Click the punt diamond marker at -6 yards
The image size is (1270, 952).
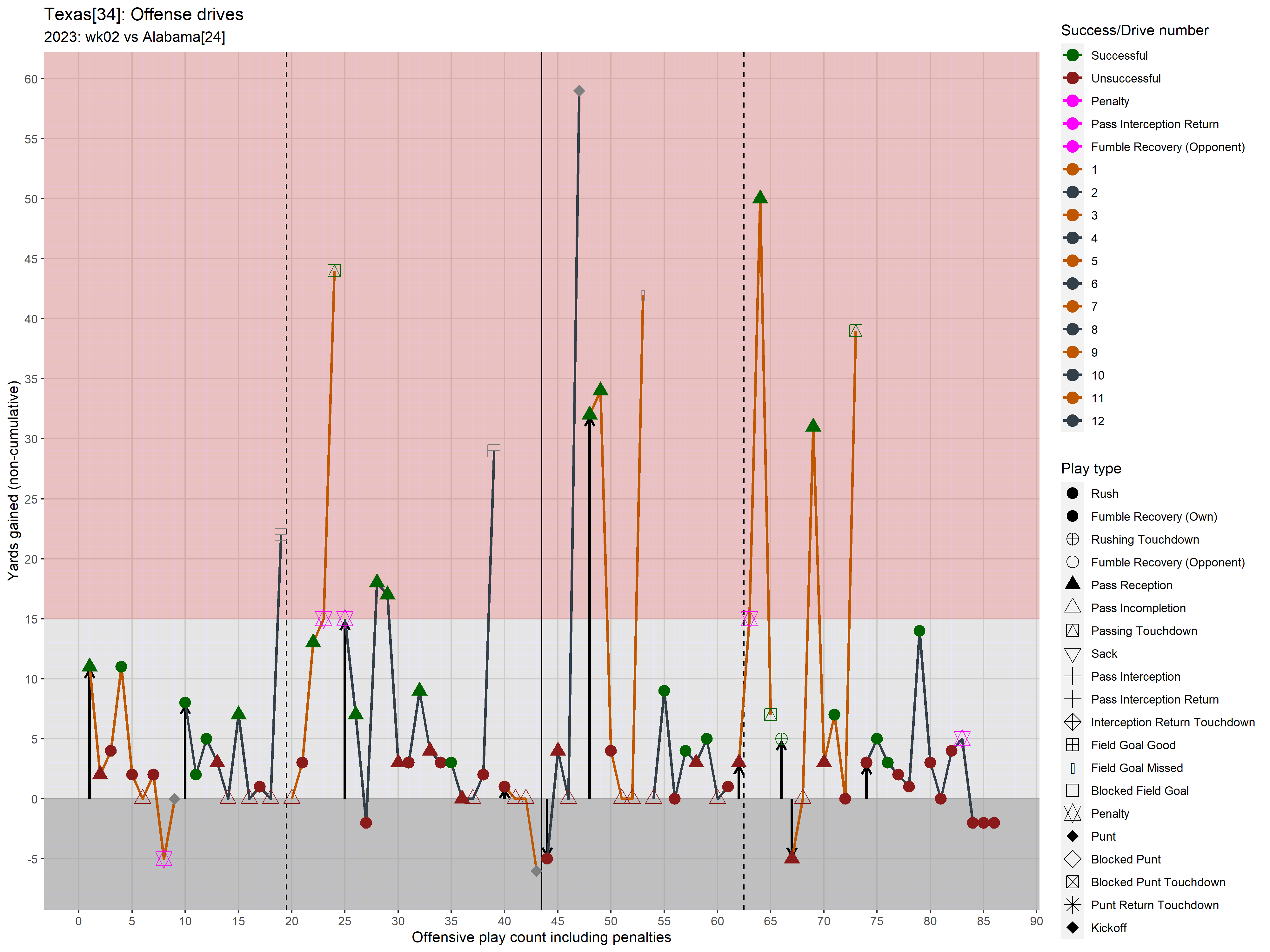(536, 870)
